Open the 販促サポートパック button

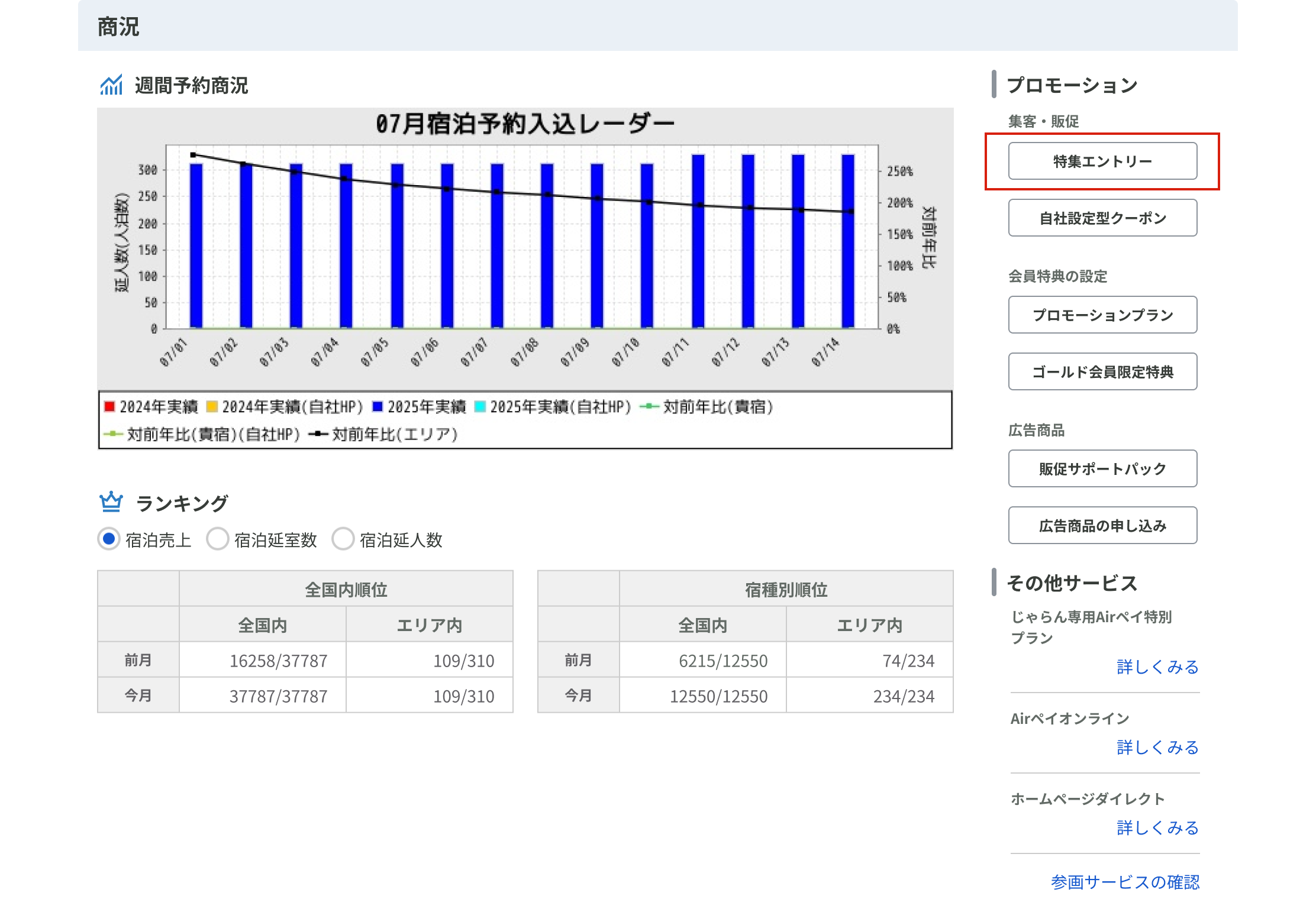coord(1102,468)
